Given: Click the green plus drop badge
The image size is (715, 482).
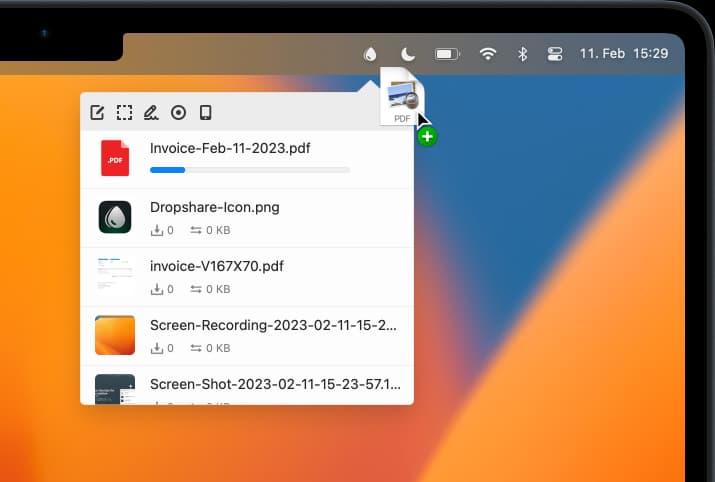Looking at the screenshot, I should [x=427, y=136].
